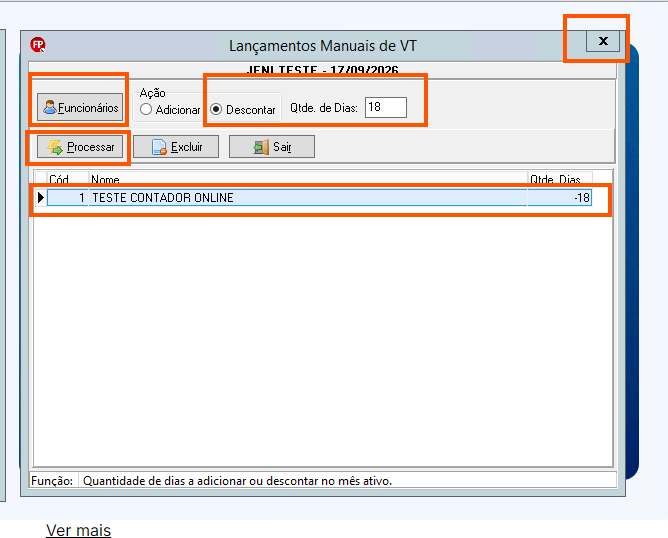Click the Qtde. Dias column header
Screen dimensions: 668x538
[x=560, y=179]
